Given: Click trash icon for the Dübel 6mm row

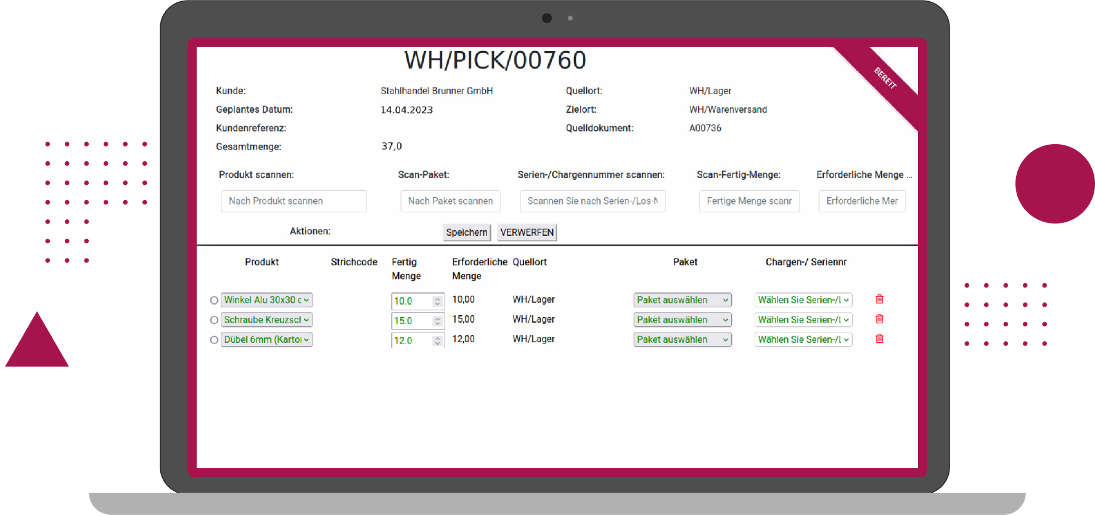Looking at the screenshot, I should pyautogui.click(x=879, y=339).
